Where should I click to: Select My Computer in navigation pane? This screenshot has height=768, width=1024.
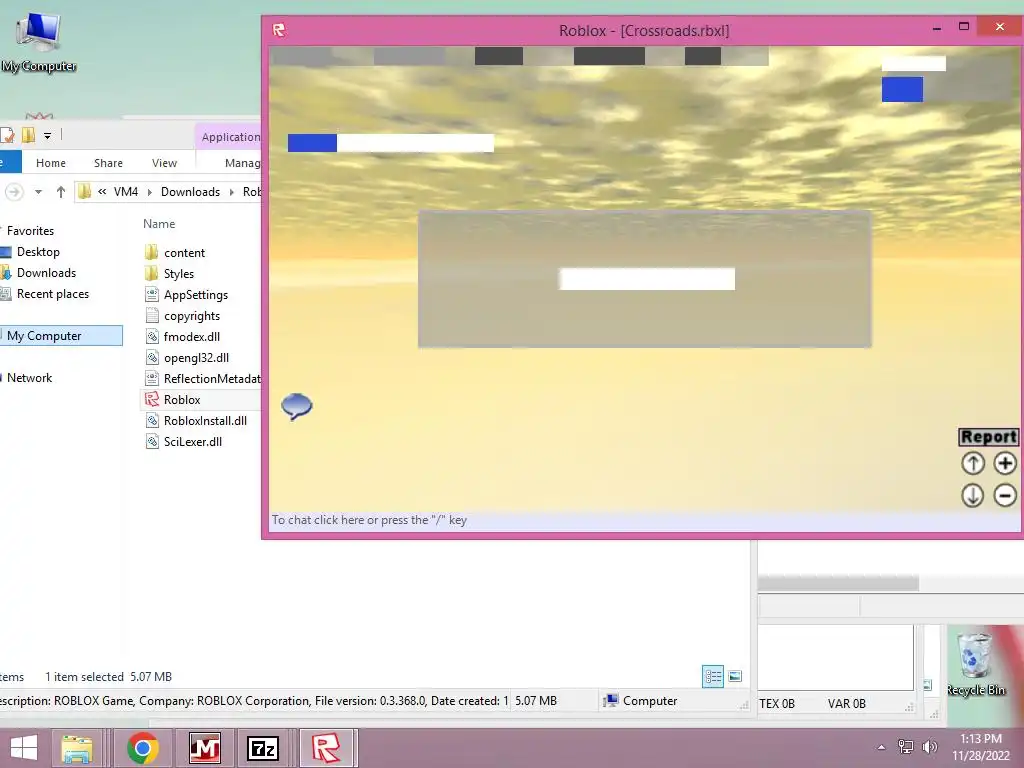61,336
